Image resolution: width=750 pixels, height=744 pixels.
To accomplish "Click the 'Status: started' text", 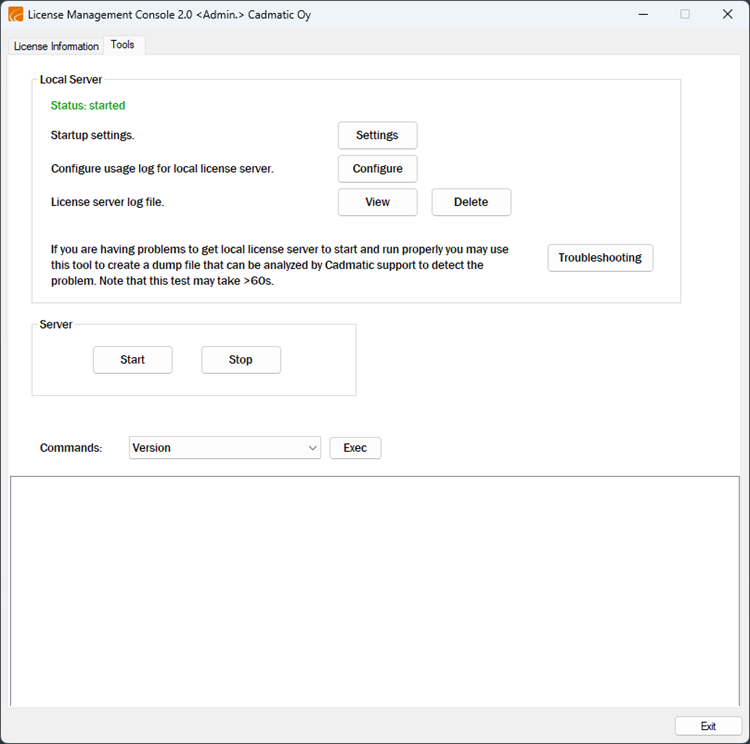I will 88,105.
